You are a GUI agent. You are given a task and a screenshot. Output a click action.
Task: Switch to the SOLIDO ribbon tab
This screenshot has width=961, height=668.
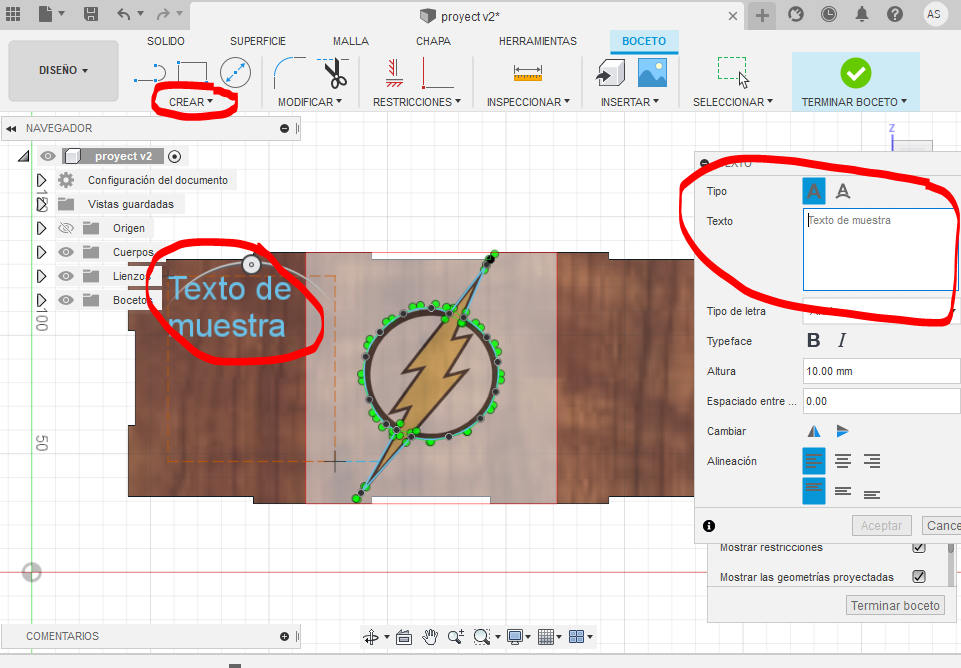[165, 41]
